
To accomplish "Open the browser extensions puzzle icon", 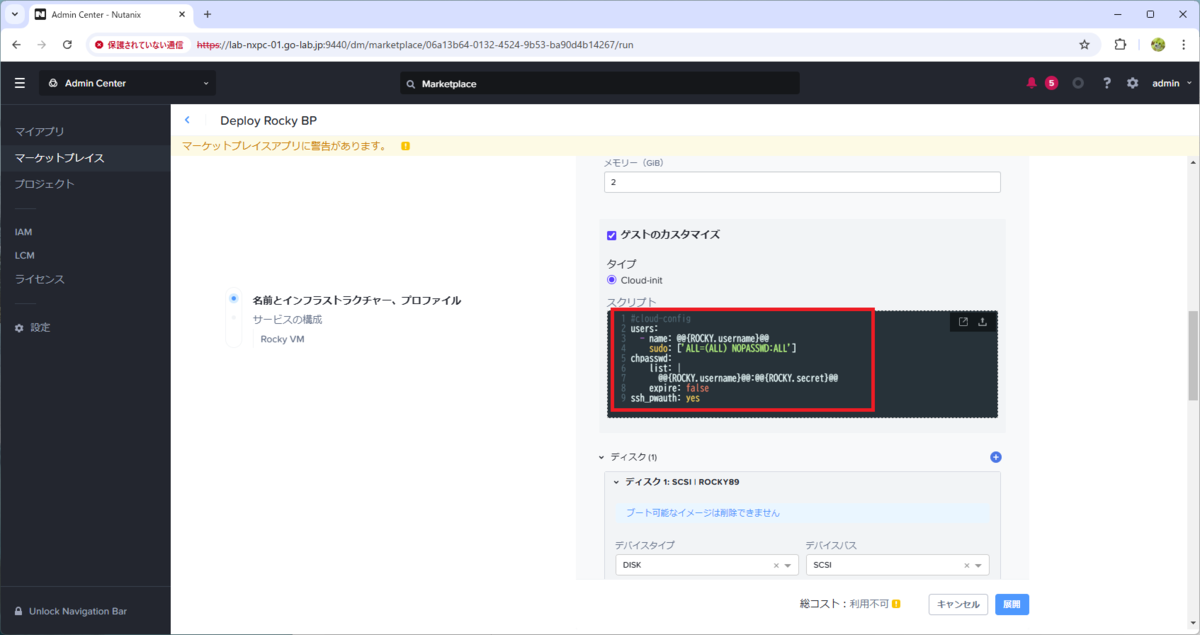I will tap(1120, 44).
